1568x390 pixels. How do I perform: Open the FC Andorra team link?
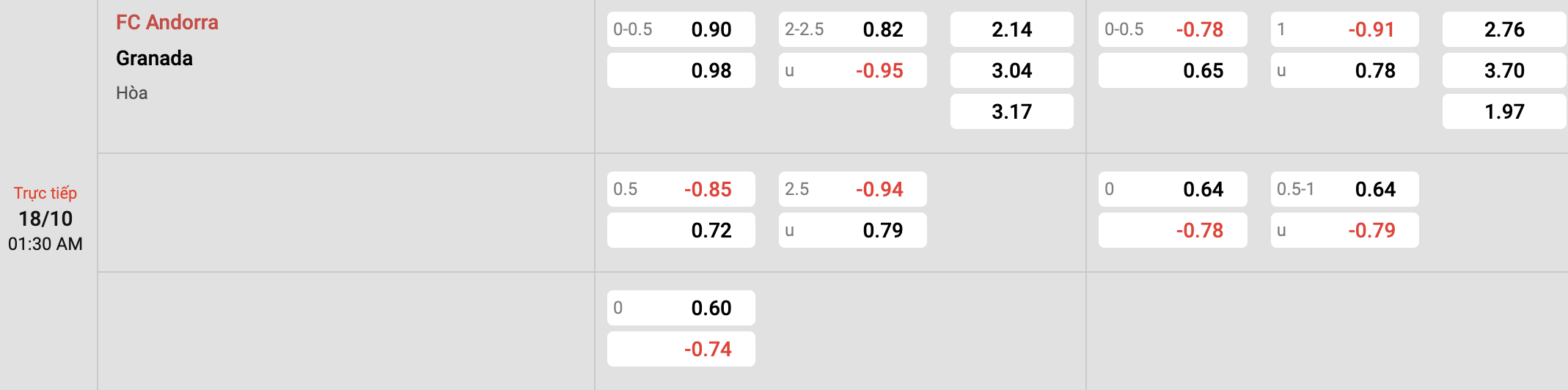pyautogui.click(x=167, y=23)
